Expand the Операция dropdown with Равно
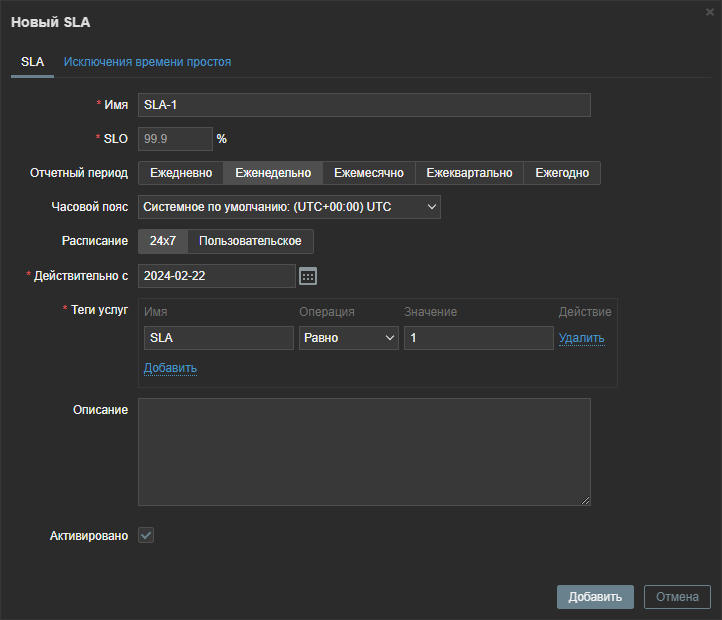 click(x=349, y=338)
